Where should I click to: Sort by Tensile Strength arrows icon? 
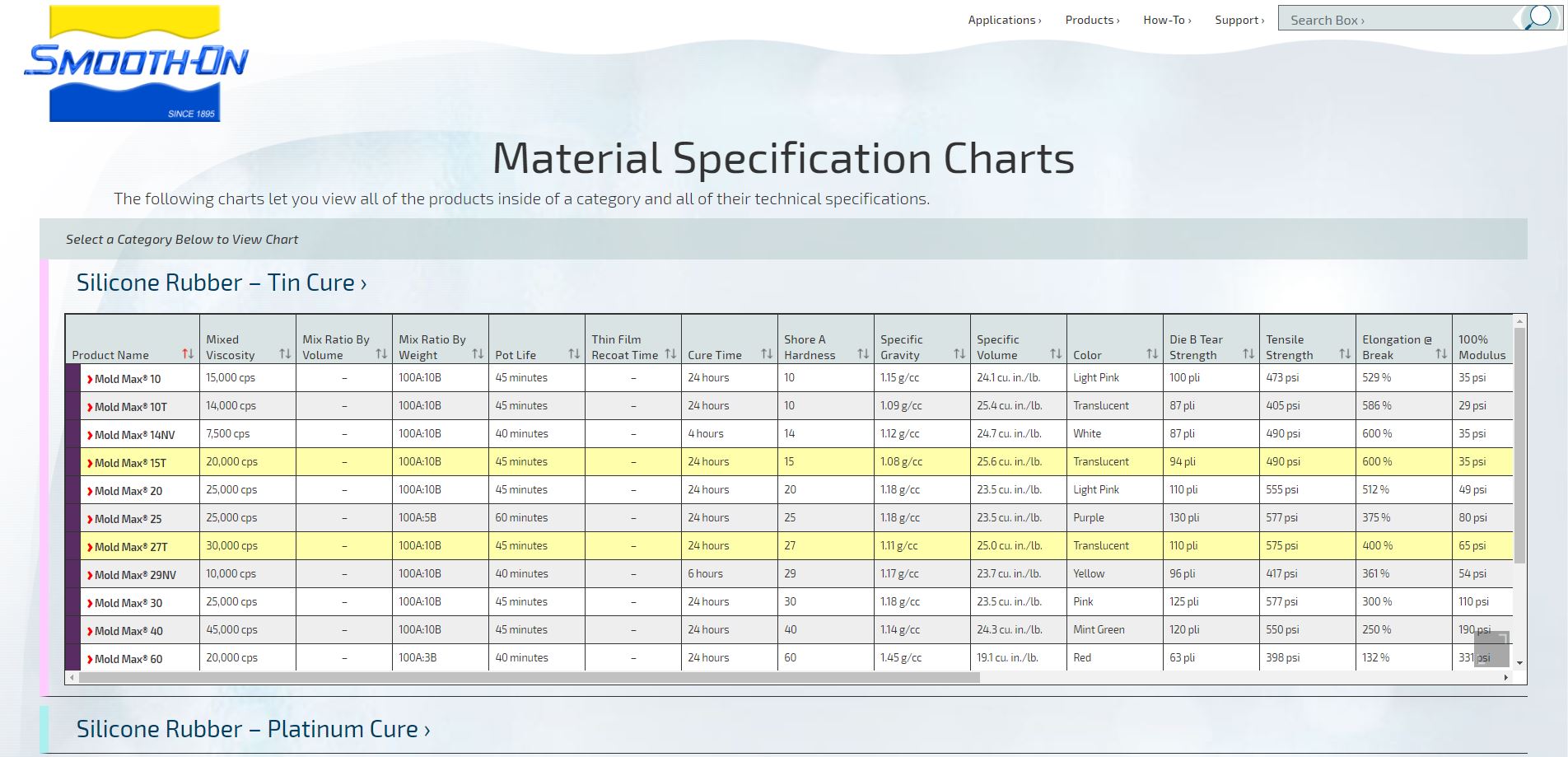pos(1345,354)
